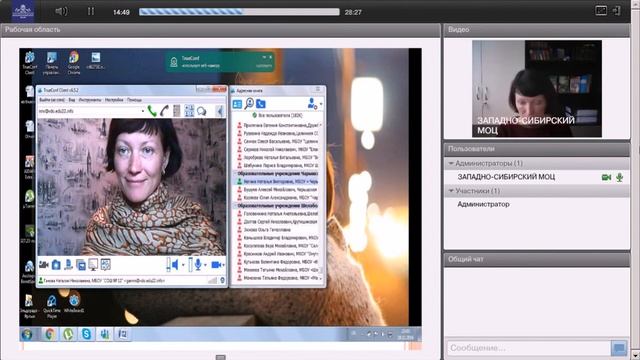The height and width of the screenshot is (360, 640).
Task: Send chat message with the blue button
Action: 619,348
